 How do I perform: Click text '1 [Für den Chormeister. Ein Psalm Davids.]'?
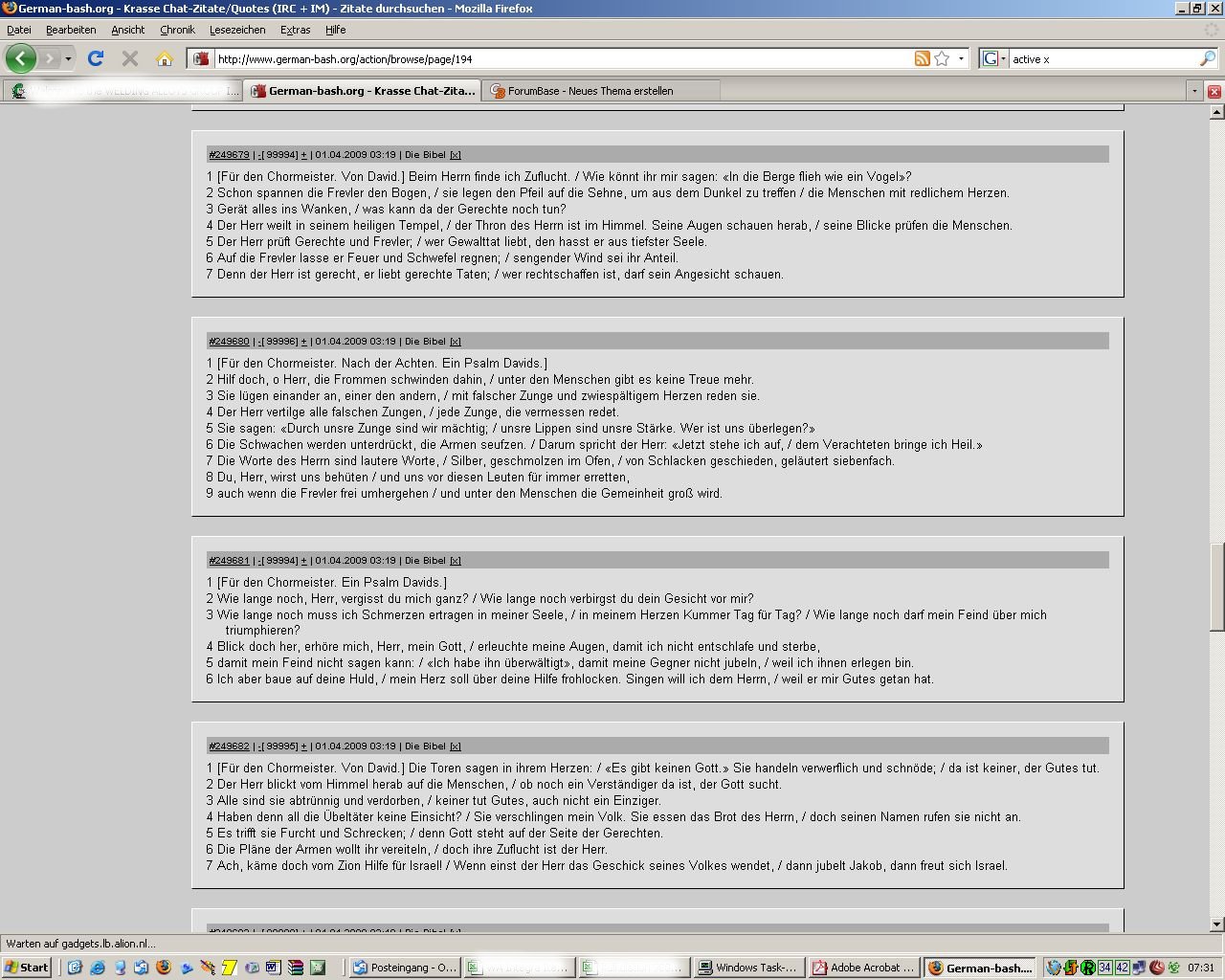click(x=326, y=583)
